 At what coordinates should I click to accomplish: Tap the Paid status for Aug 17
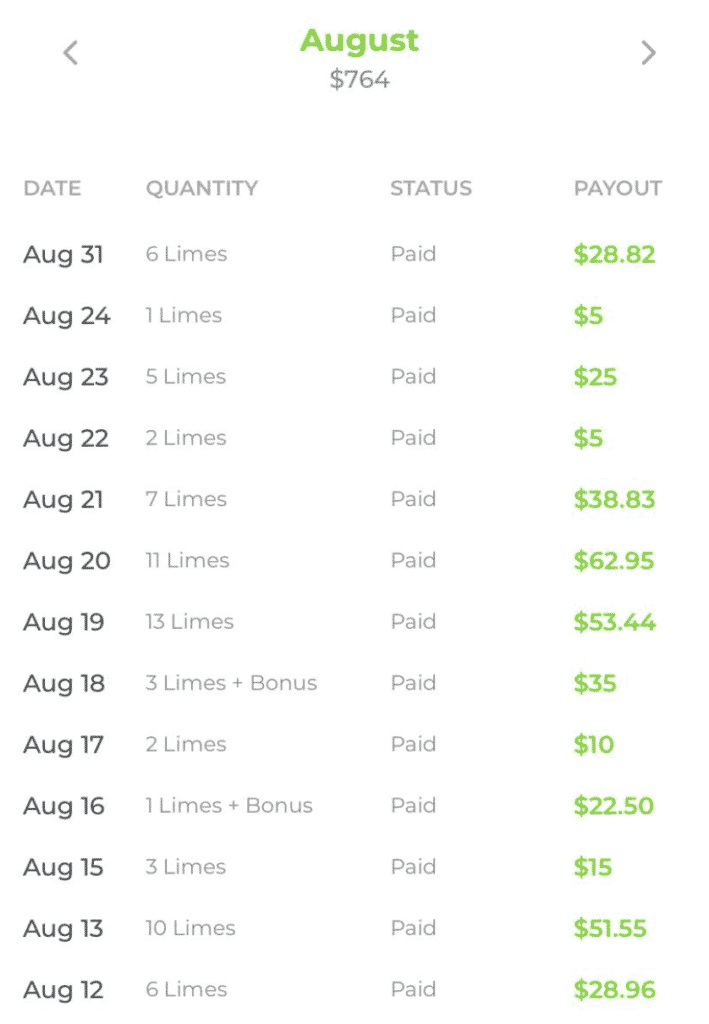pos(413,744)
